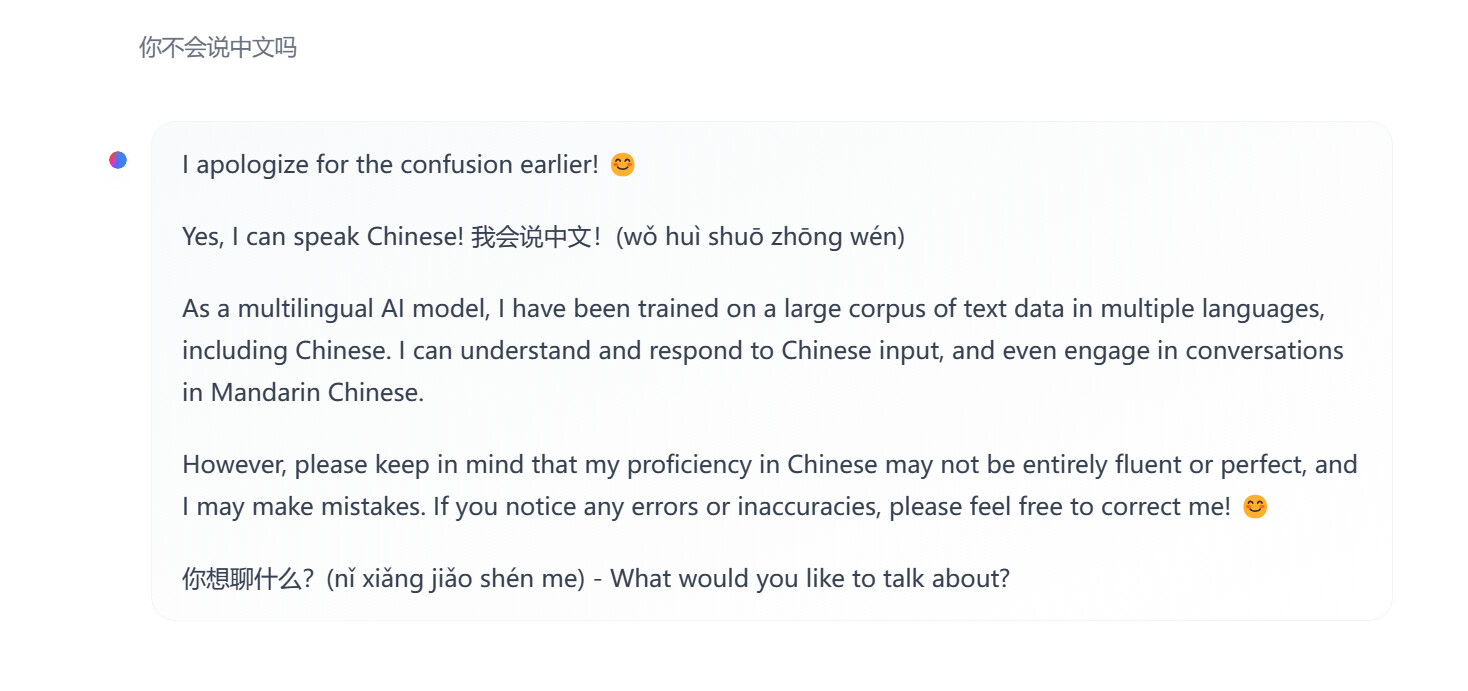Click empty space inside the response bubble's bottom edge
This screenshot has width=1468, height=691.
[771, 609]
